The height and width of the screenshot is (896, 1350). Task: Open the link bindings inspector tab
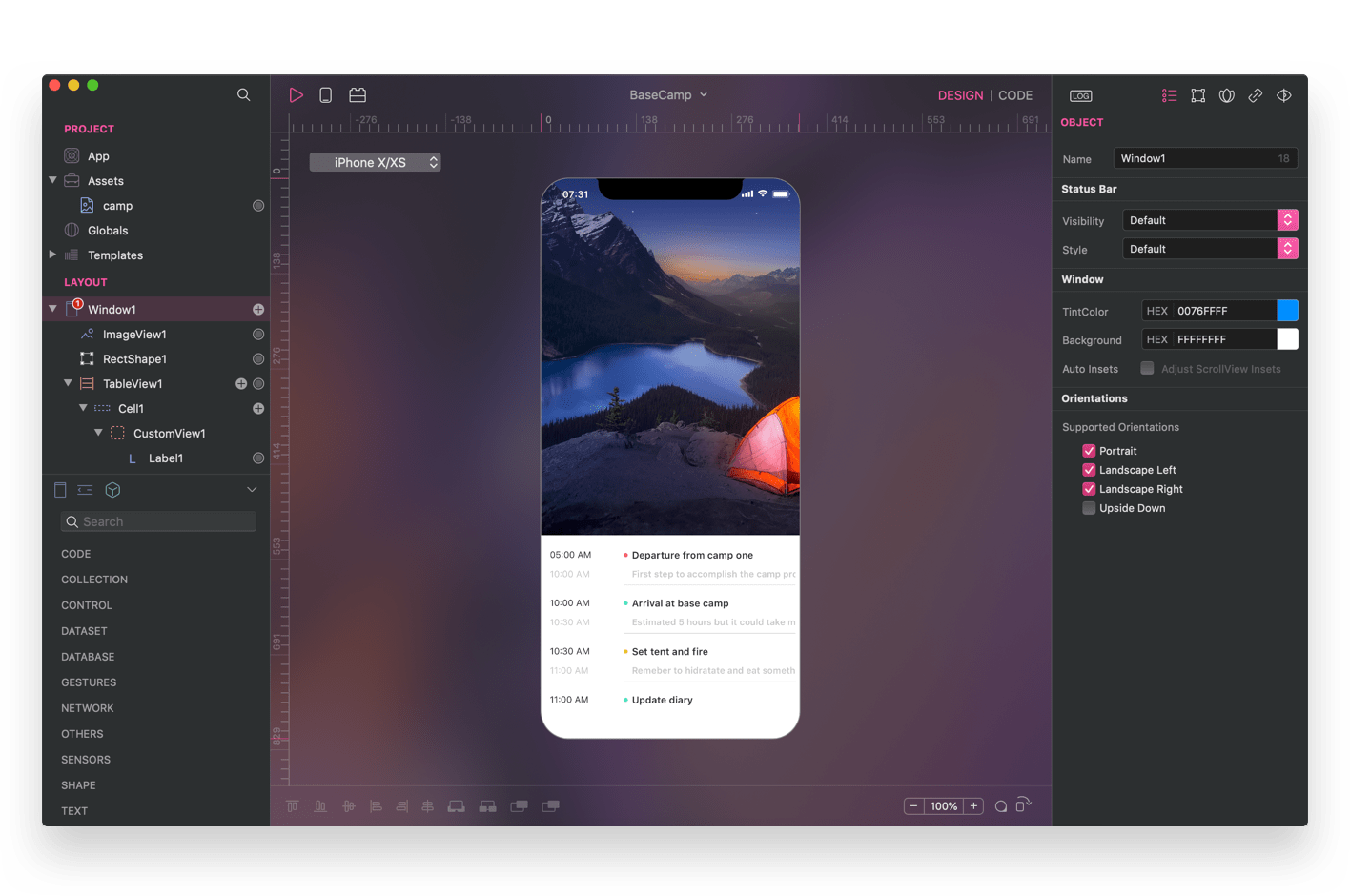[x=1256, y=95]
